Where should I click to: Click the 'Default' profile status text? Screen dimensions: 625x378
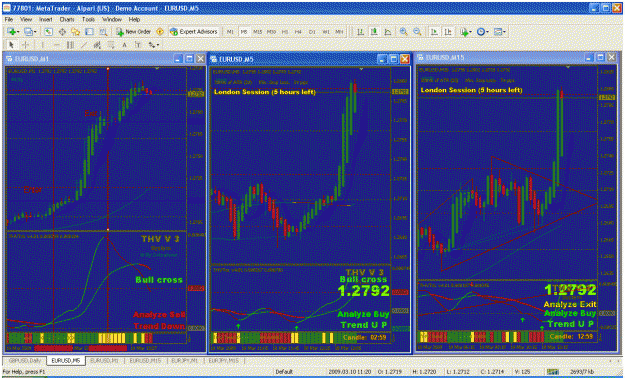point(284,372)
